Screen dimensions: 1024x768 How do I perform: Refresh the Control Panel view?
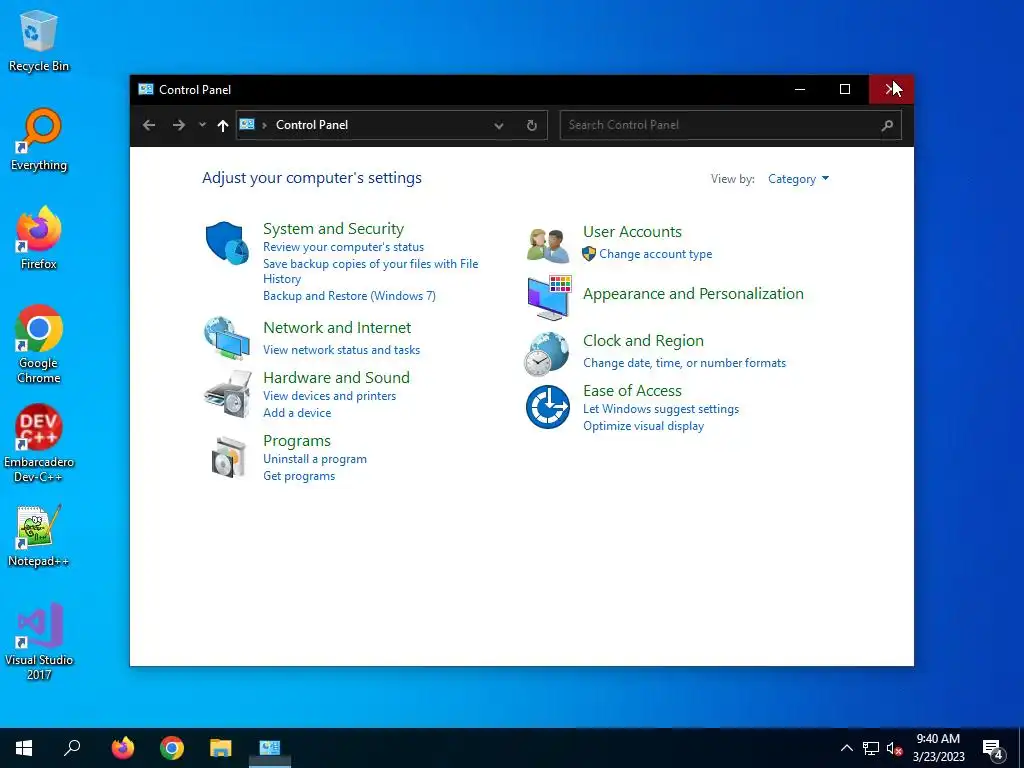(532, 125)
